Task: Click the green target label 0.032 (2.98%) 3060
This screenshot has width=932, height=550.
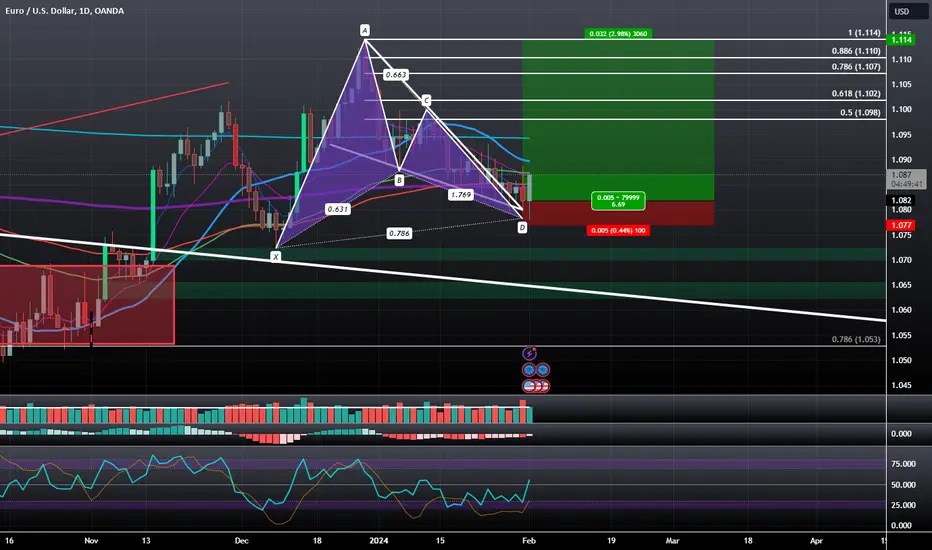Action: point(618,33)
